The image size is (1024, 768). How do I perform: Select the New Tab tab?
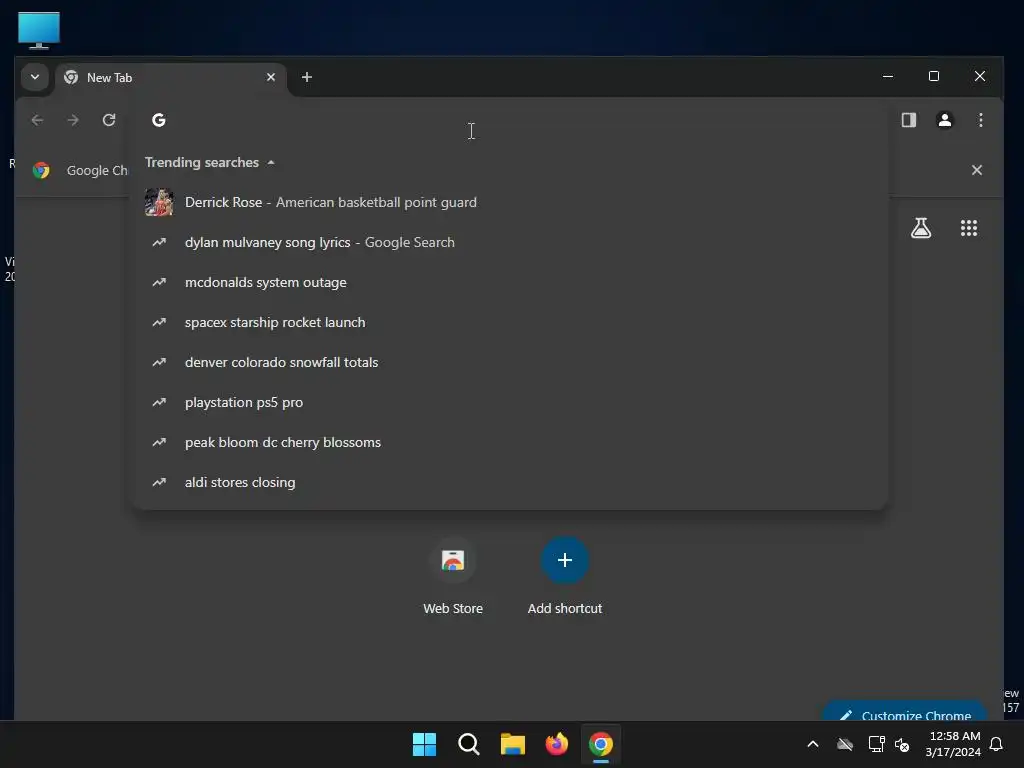coord(171,78)
